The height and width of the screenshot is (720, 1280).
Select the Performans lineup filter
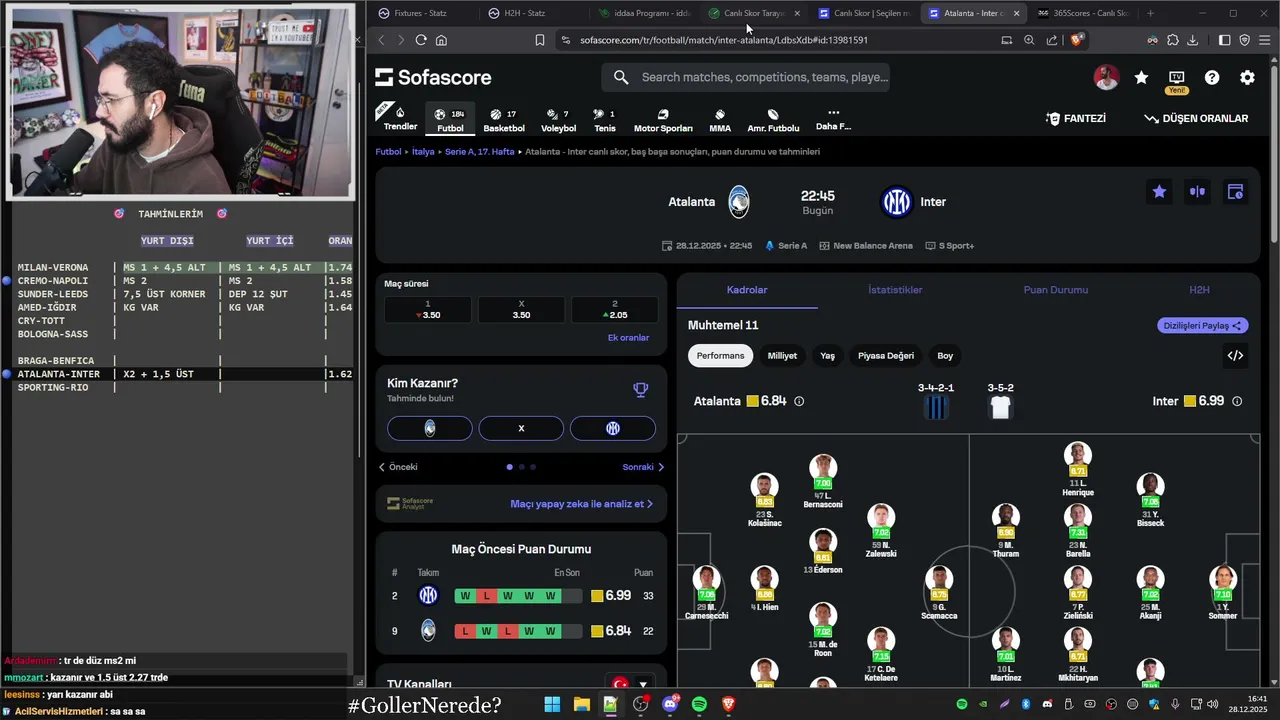[720, 355]
